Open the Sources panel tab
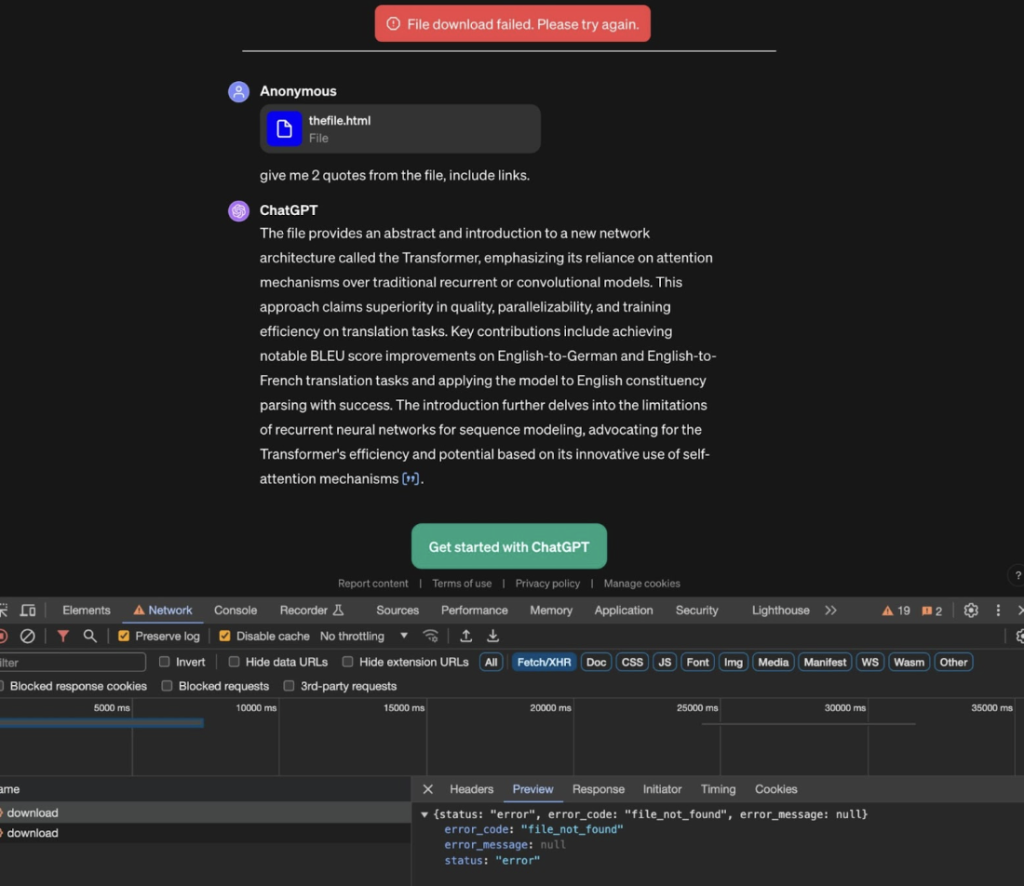Viewport: 1024px width, 886px height. [x=397, y=610]
